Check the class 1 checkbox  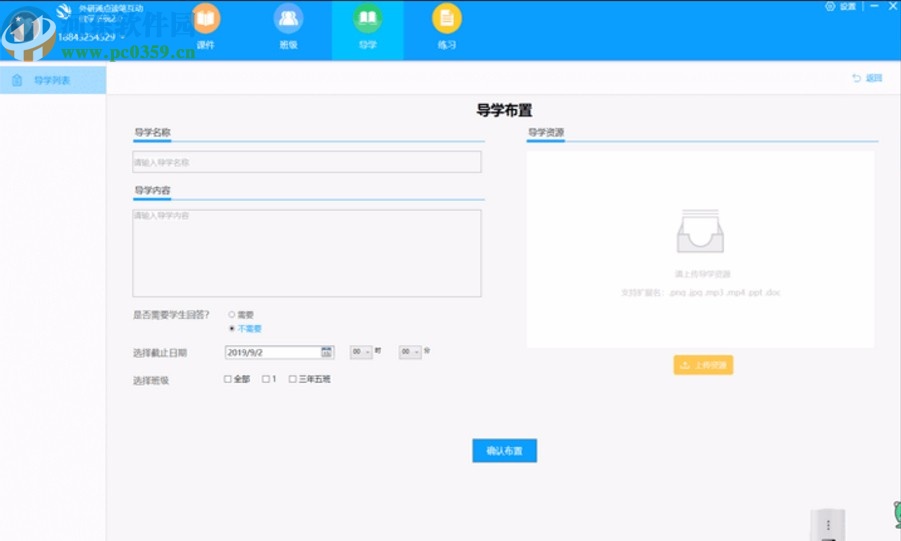pyautogui.click(x=265, y=379)
